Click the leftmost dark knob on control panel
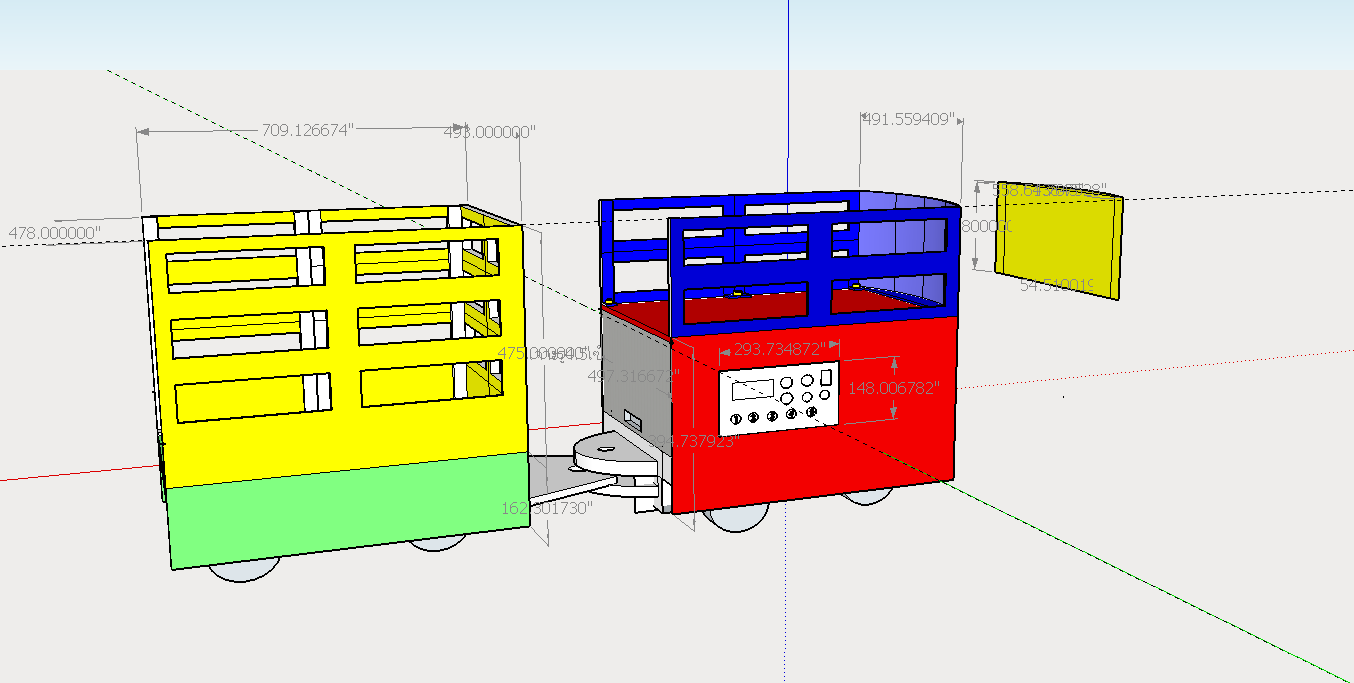The height and width of the screenshot is (683, 1354). tap(737, 418)
